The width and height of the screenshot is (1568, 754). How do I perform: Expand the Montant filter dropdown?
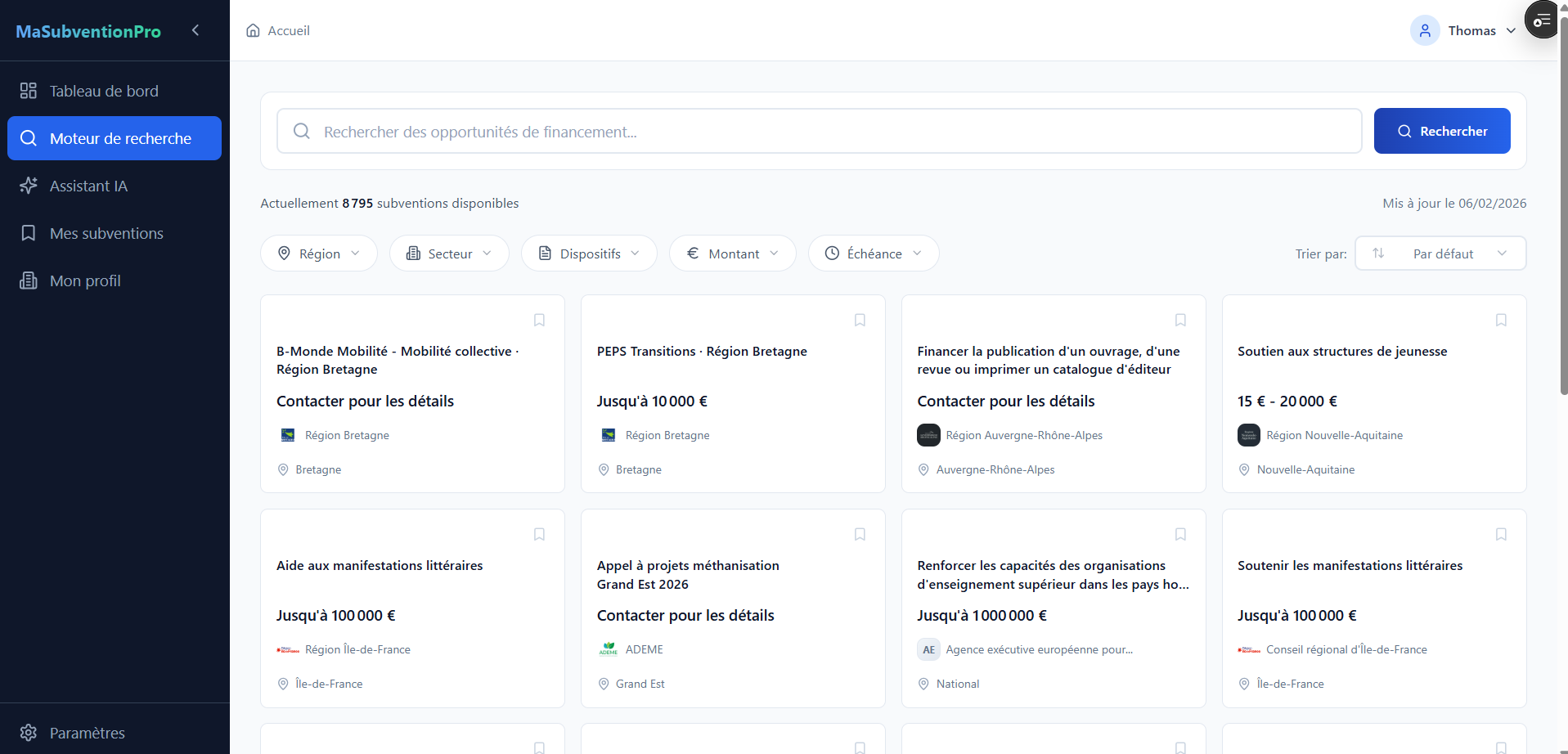(x=732, y=254)
